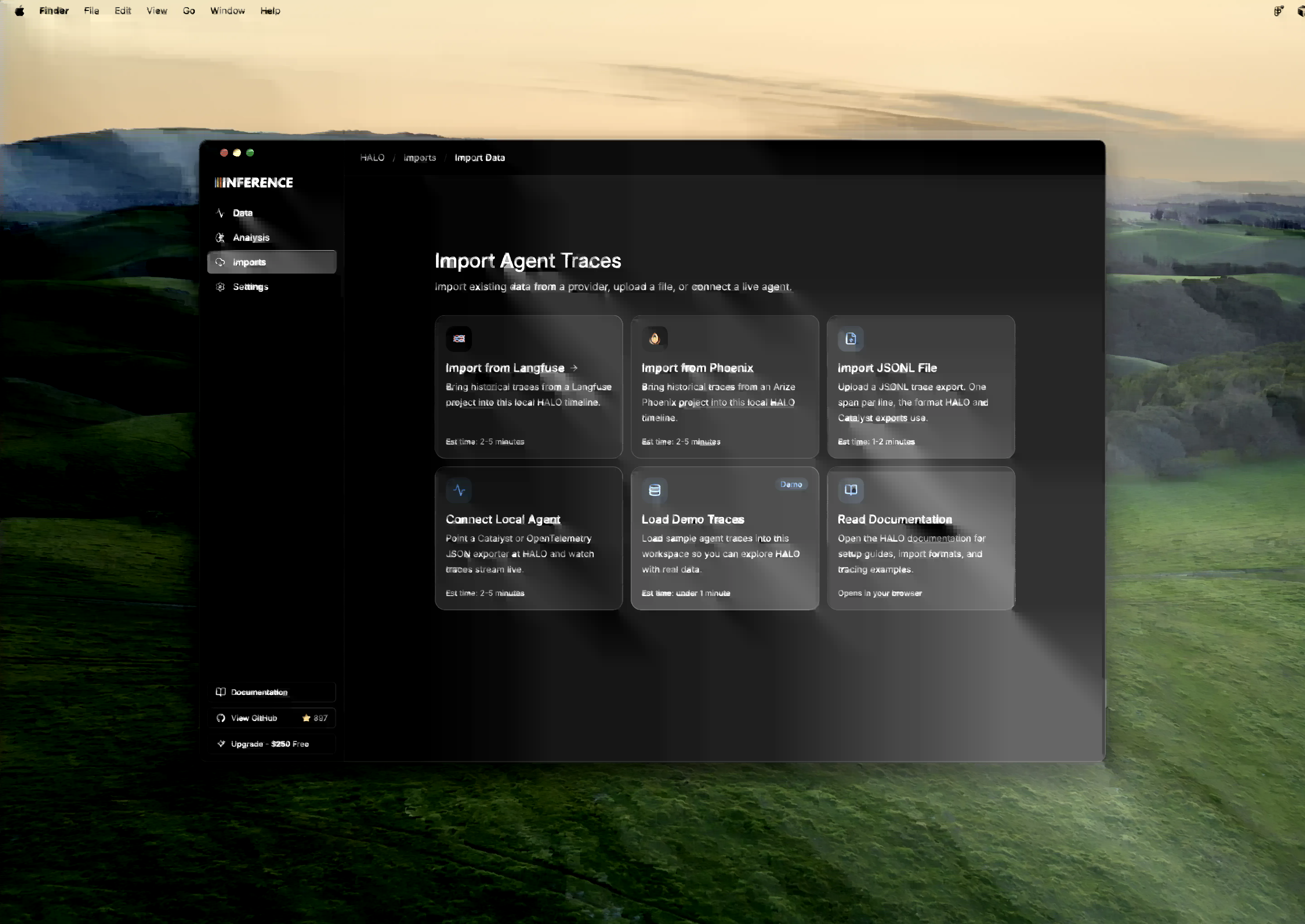The image size is (1305, 924).
Task: Click the Data waveform icon in sidebar
Action: (x=220, y=213)
